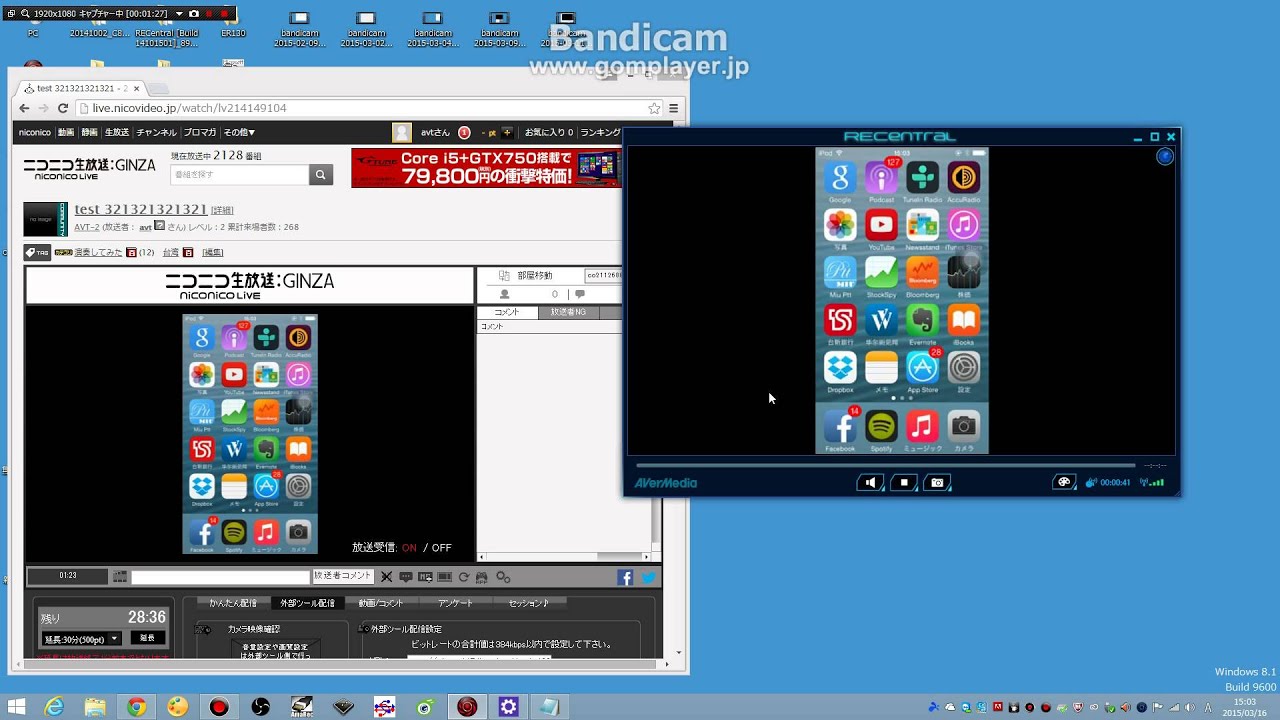
Task: Open the ブロマガ menu item
Action: click(200, 132)
